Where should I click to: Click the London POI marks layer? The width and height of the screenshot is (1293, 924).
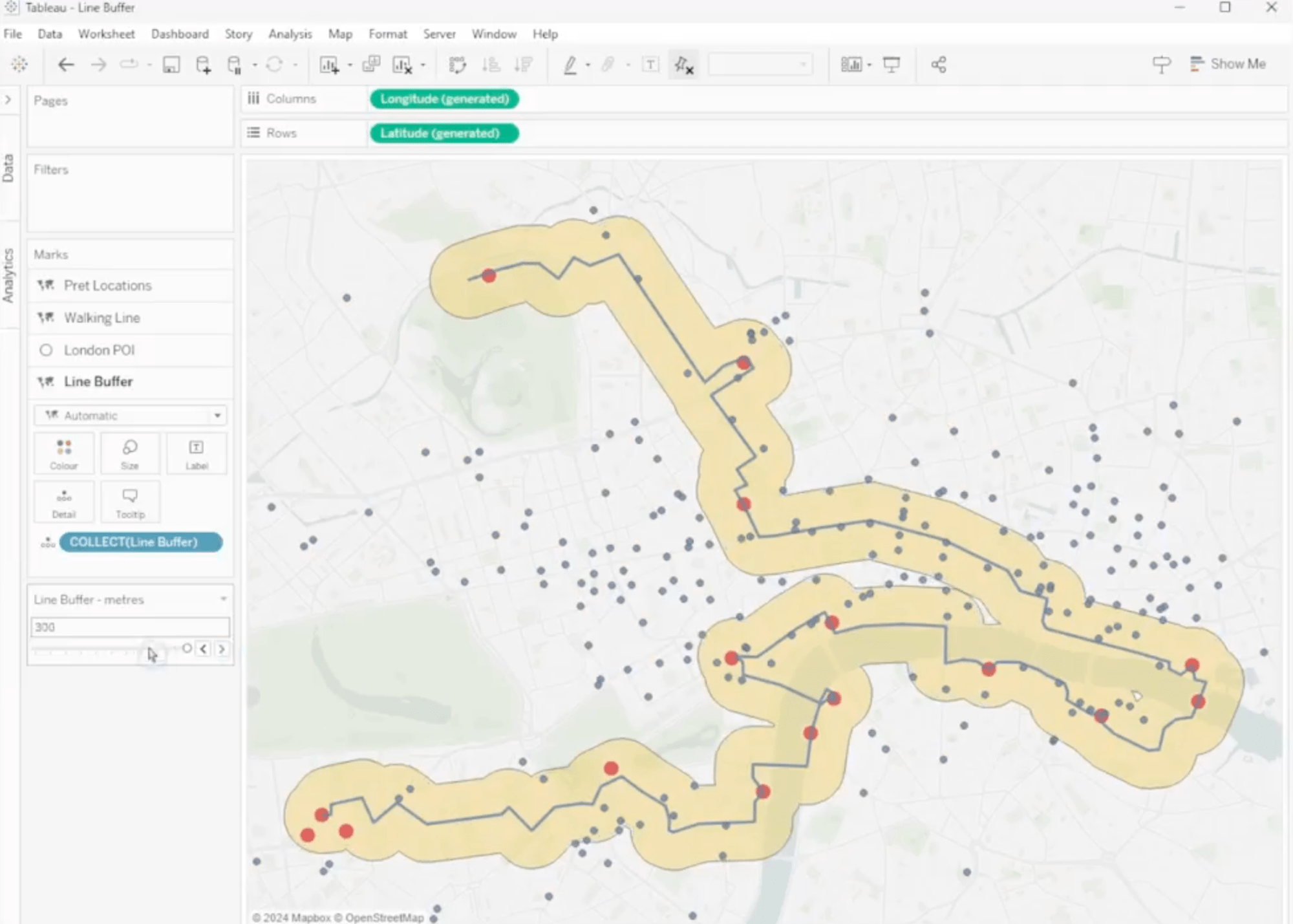[x=99, y=350]
